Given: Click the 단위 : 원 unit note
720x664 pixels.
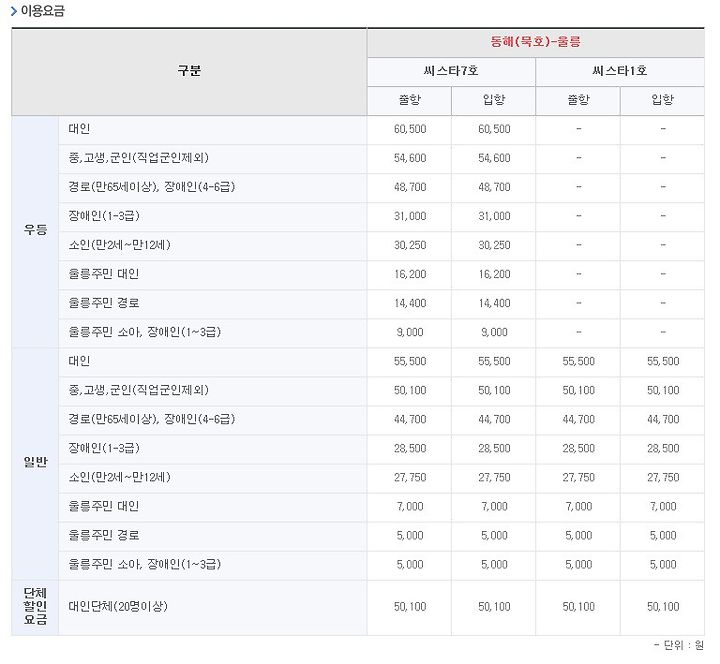Looking at the screenshot, I should 679,646.
